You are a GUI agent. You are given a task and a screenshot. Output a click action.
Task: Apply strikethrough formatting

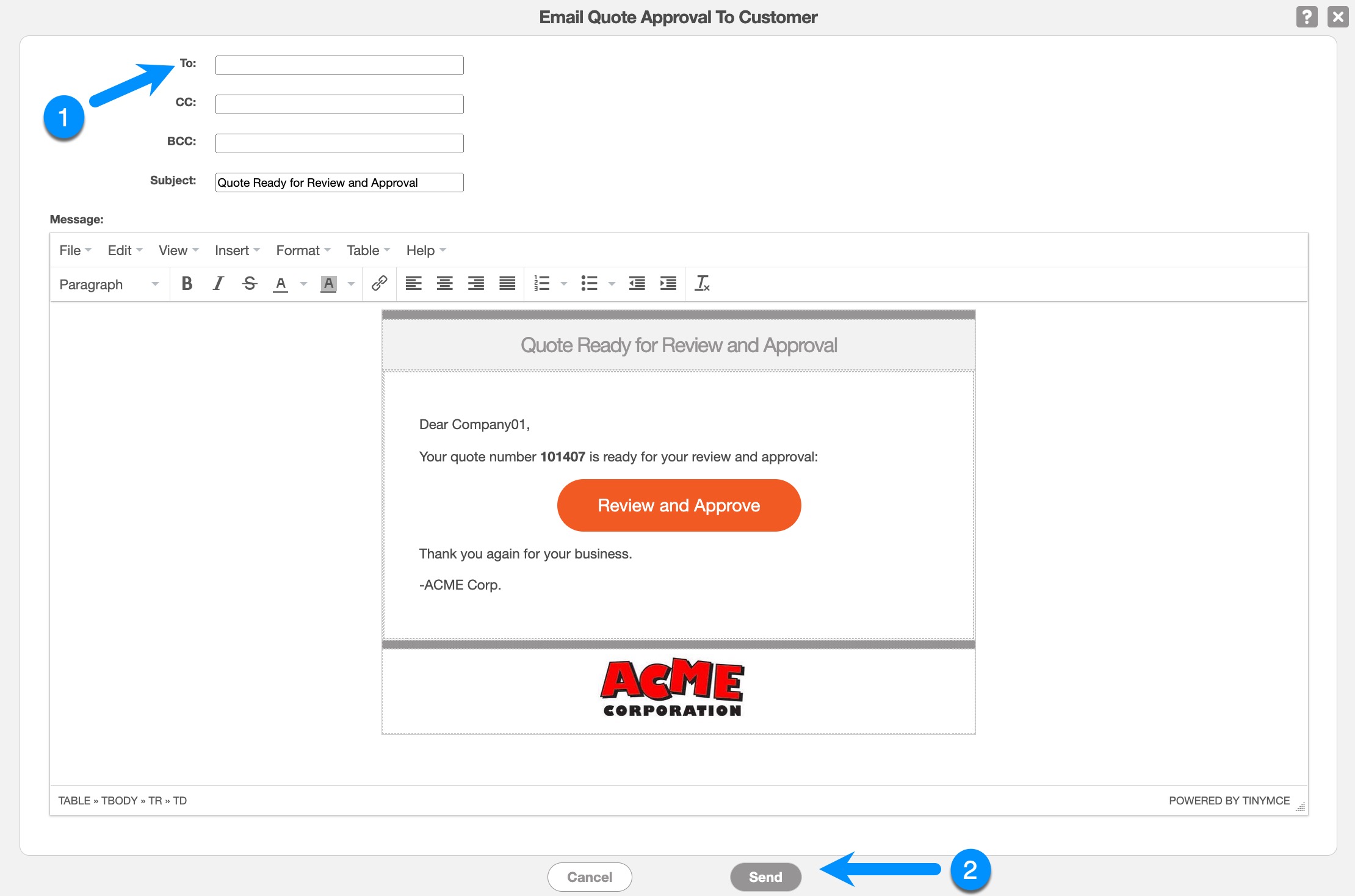click(249, 284)
